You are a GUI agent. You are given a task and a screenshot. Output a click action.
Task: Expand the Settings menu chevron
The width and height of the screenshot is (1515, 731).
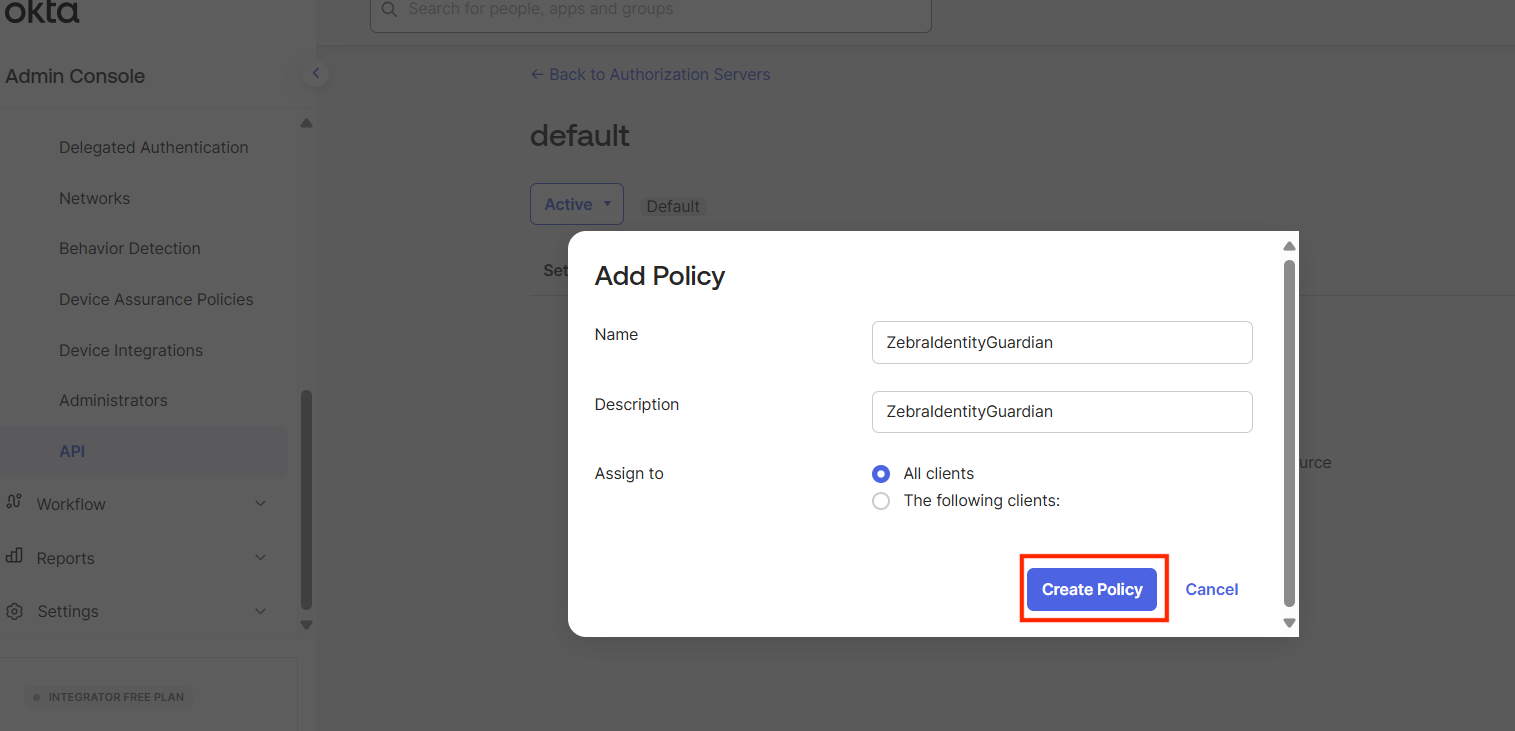click(260, 611)
